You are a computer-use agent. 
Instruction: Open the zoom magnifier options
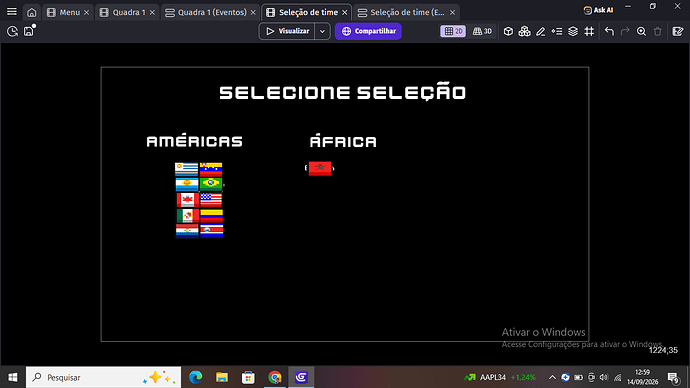point(642,31)
